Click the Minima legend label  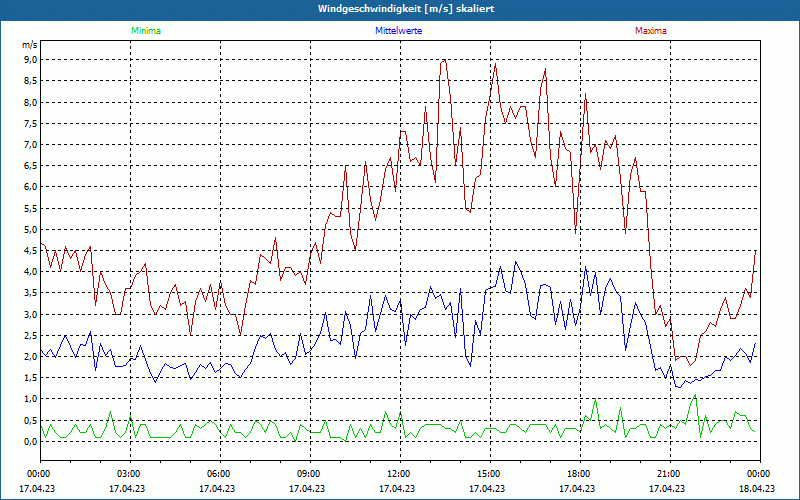[x=146, y=31]
